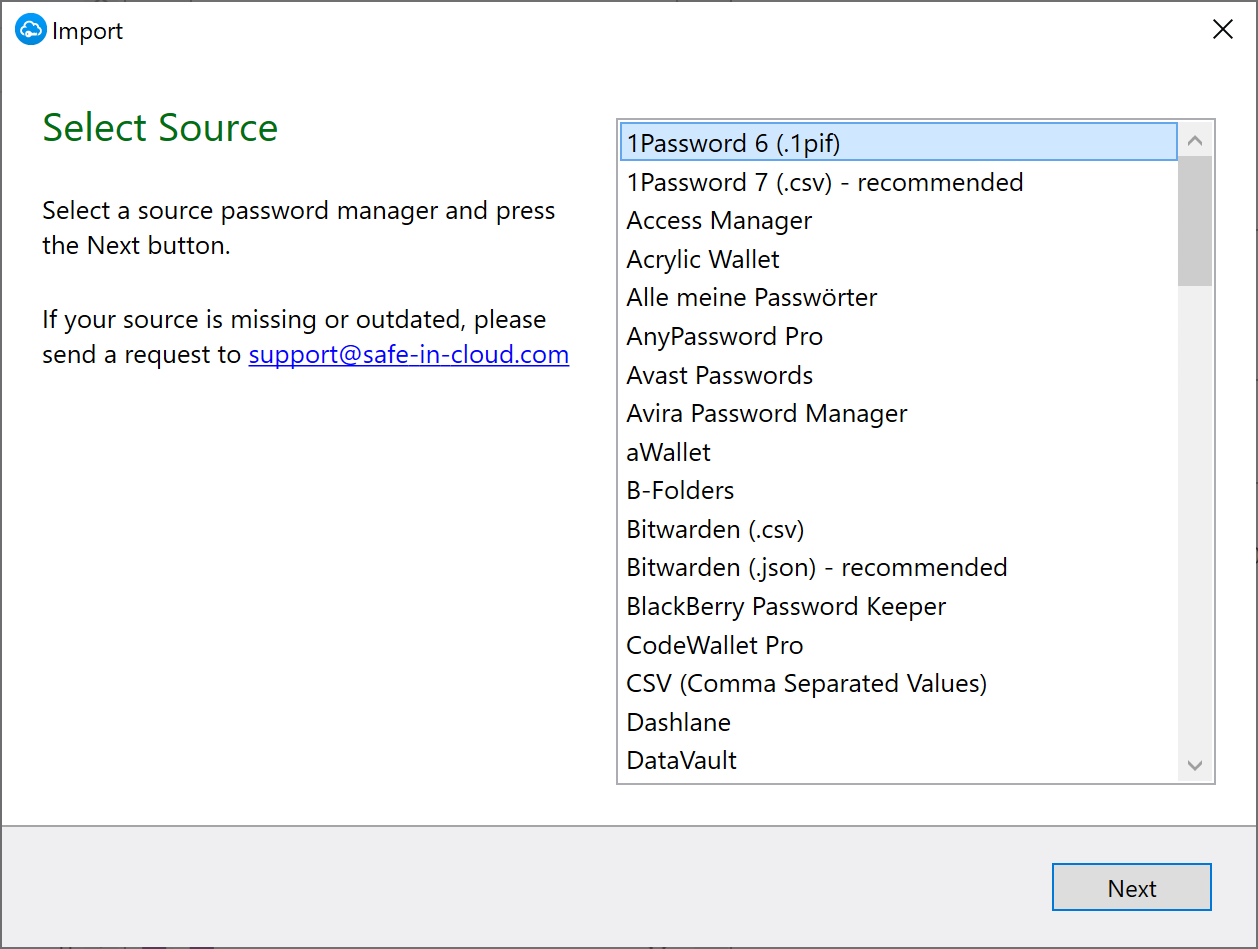Click the list scrollbar up arrow
Screen dimensions: 1258x949
tap(1194, 141)
